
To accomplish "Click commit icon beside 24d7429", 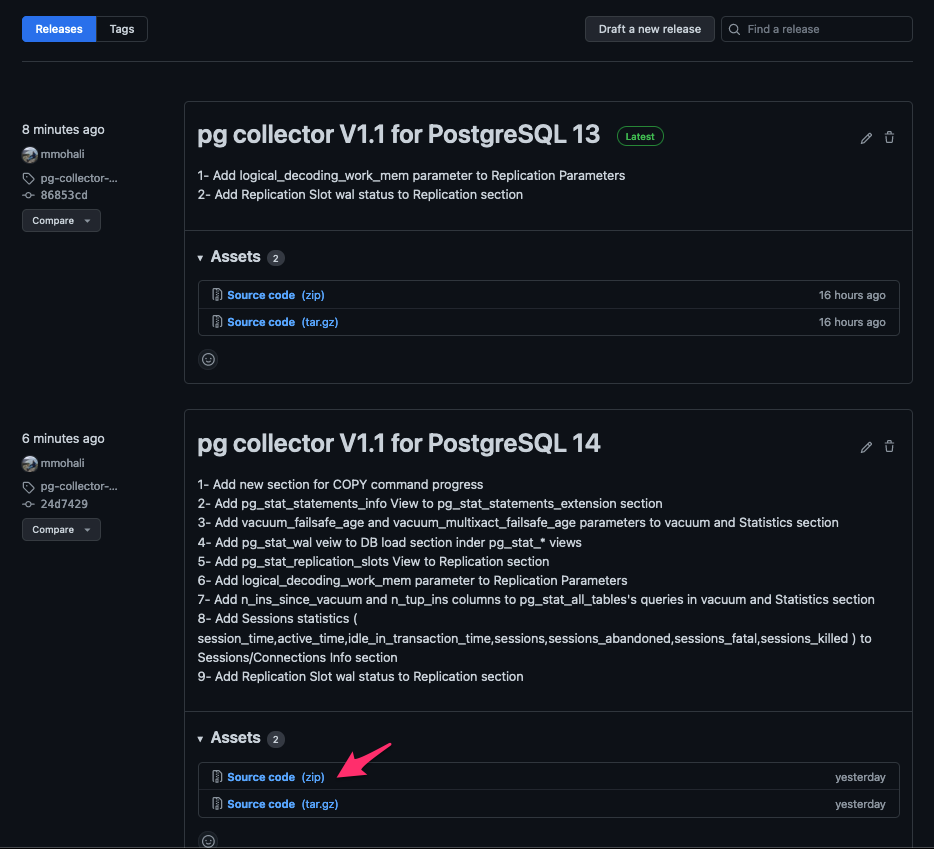I will [28, 504].
